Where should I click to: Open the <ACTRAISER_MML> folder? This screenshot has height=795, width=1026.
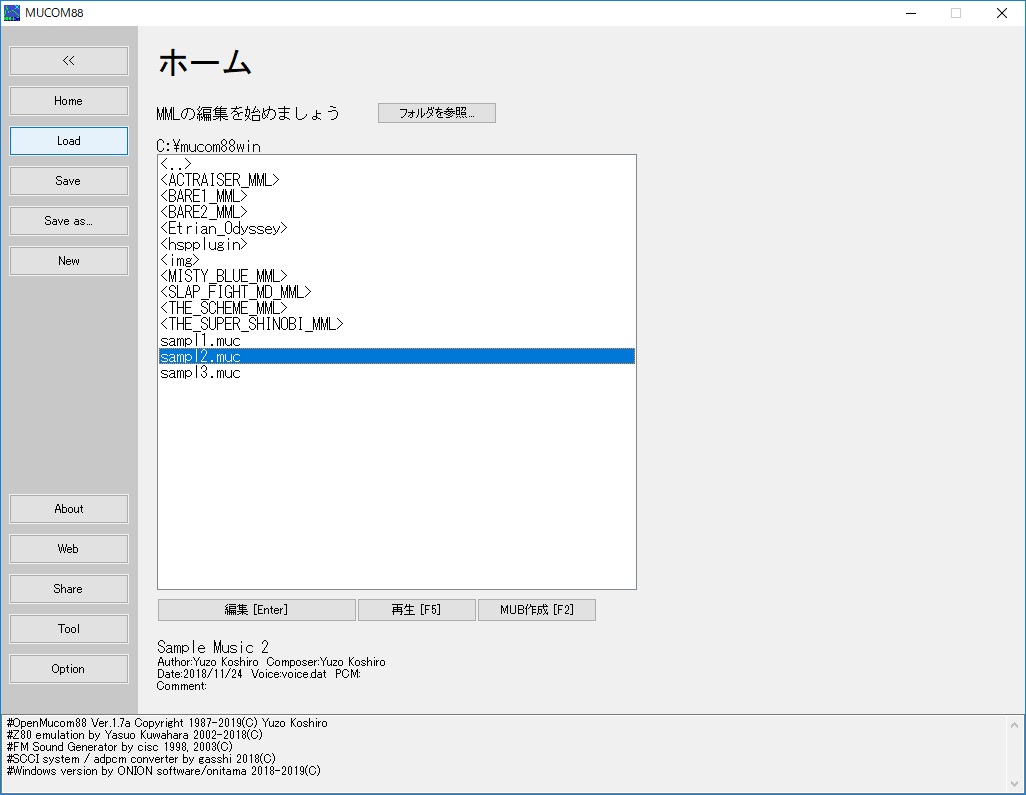[x=397, y=180]
